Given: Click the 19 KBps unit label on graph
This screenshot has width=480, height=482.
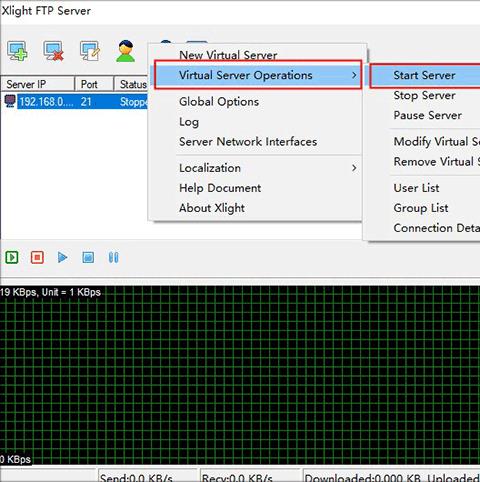Looking at the screenshot, I should pos(50,292).
